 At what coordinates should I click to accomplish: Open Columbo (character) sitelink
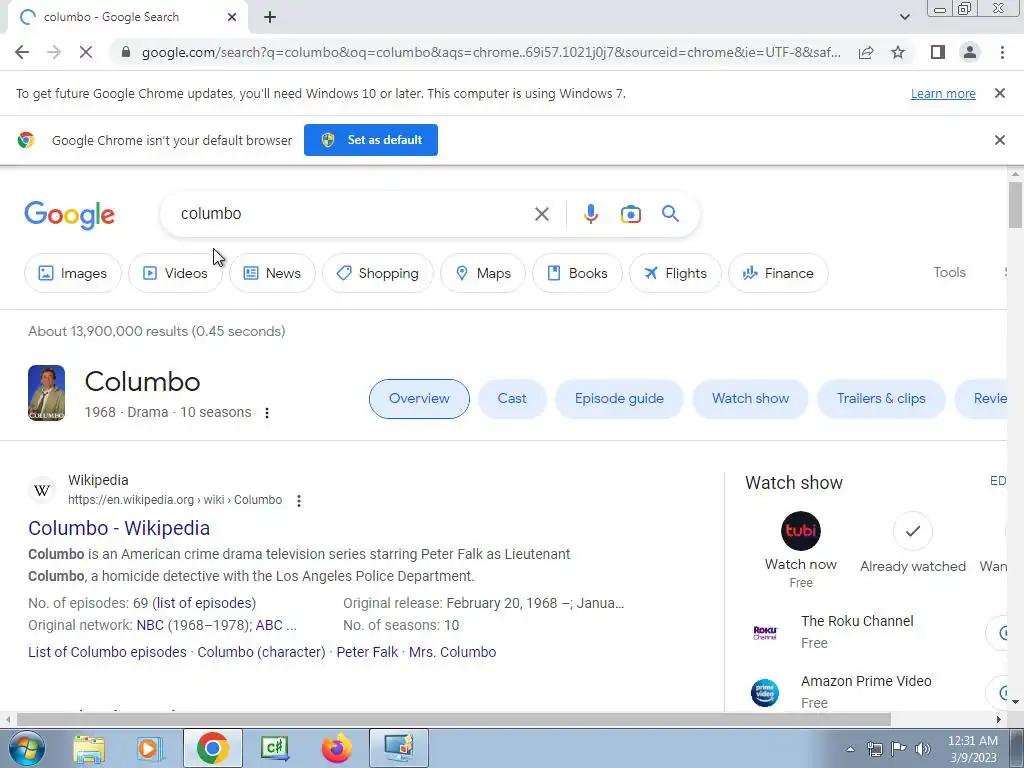click(261, 652)
